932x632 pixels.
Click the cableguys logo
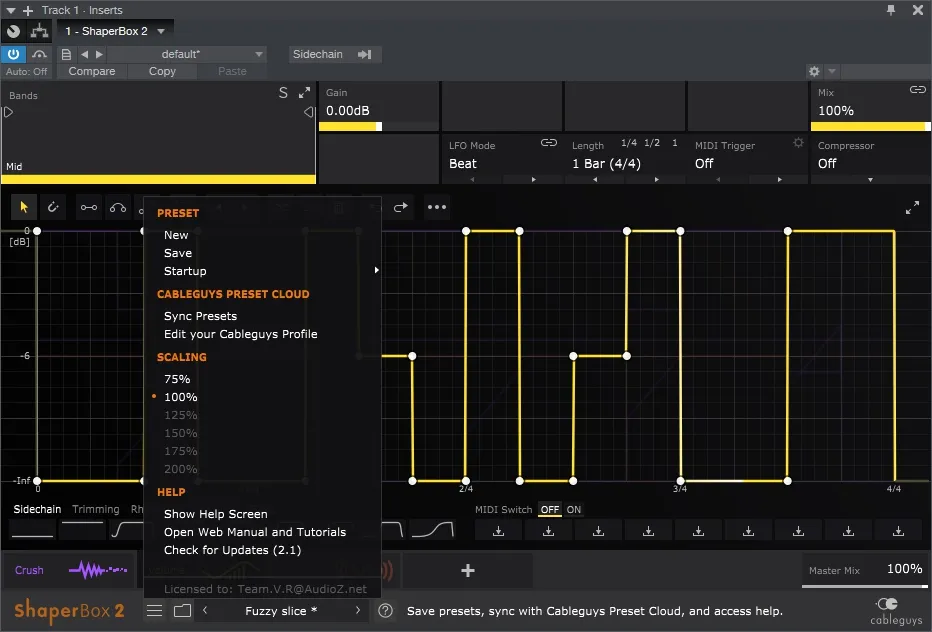pyautogui.click(x=896, y=611)
